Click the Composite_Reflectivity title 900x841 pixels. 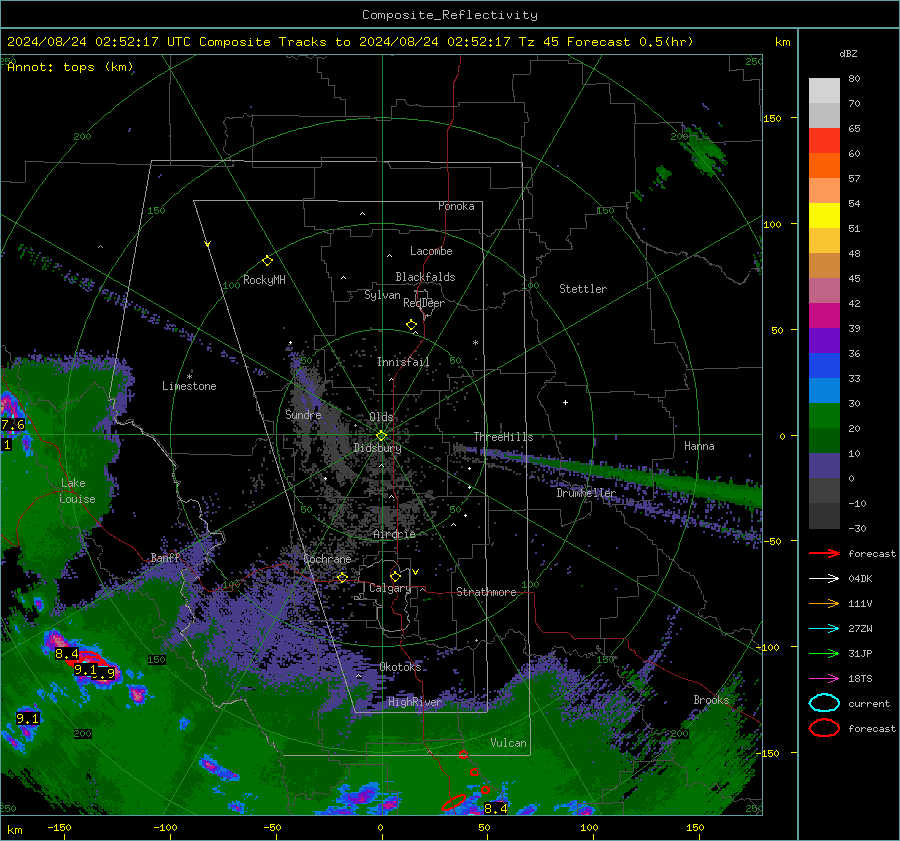[x=450, y=15]
